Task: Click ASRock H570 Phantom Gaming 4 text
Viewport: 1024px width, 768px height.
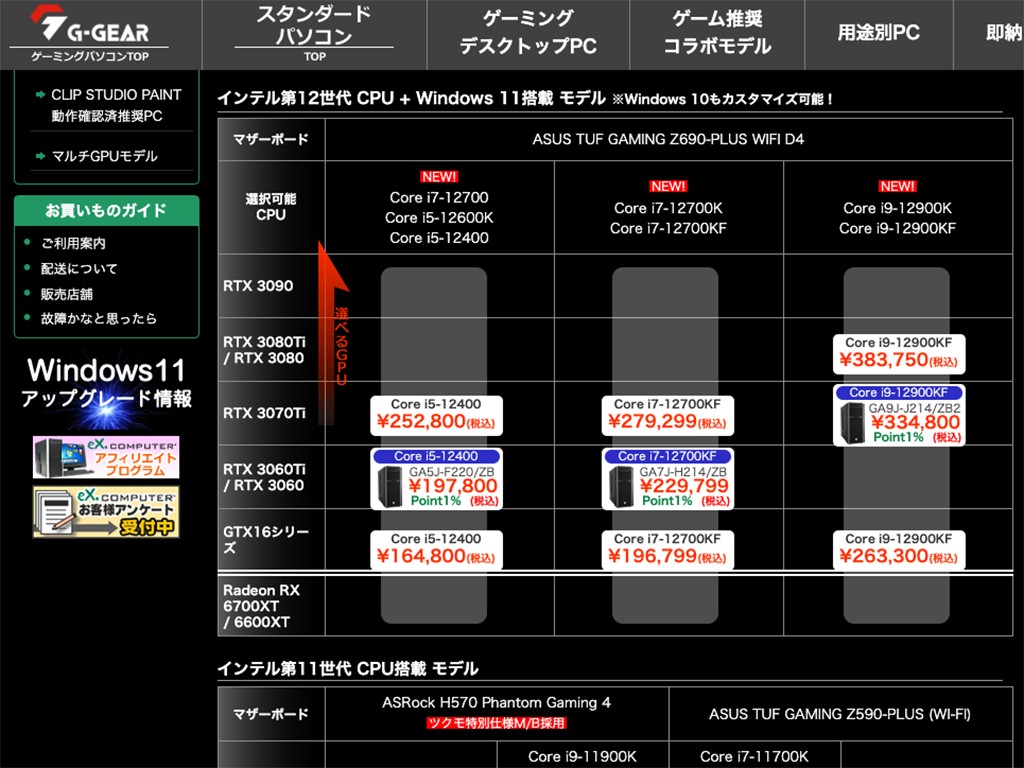Action: pos(496,703)
